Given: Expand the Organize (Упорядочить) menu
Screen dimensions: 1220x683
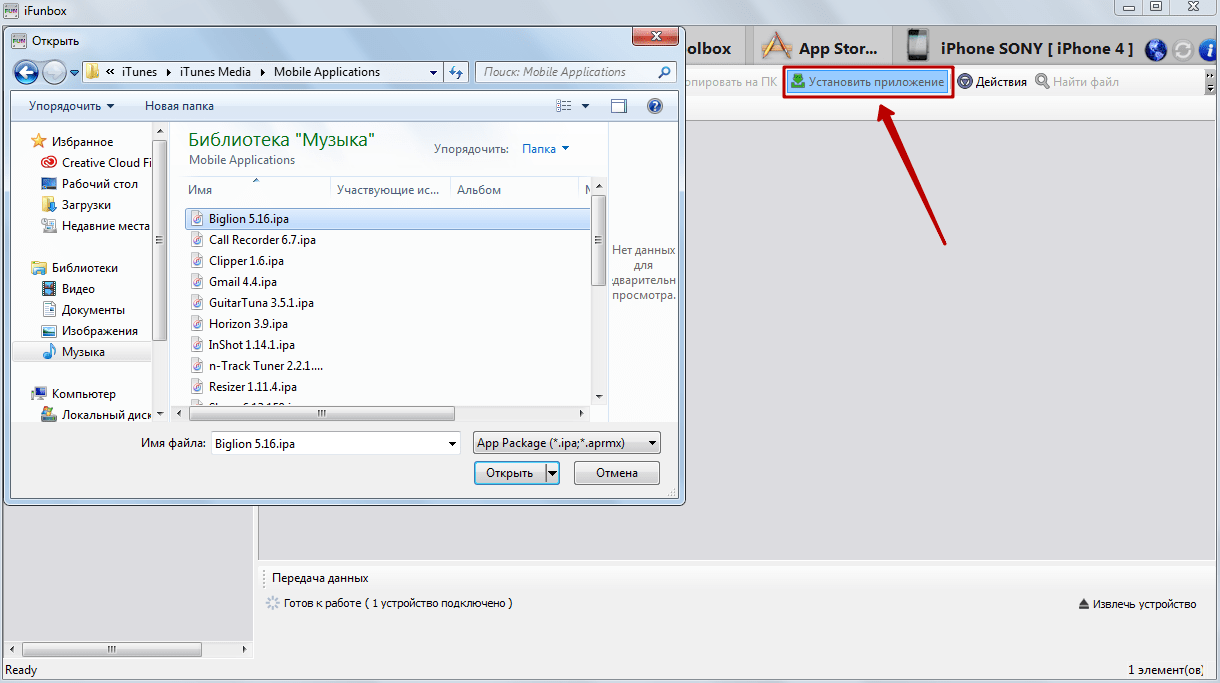Looking at the screenshot, I should 71,106.
